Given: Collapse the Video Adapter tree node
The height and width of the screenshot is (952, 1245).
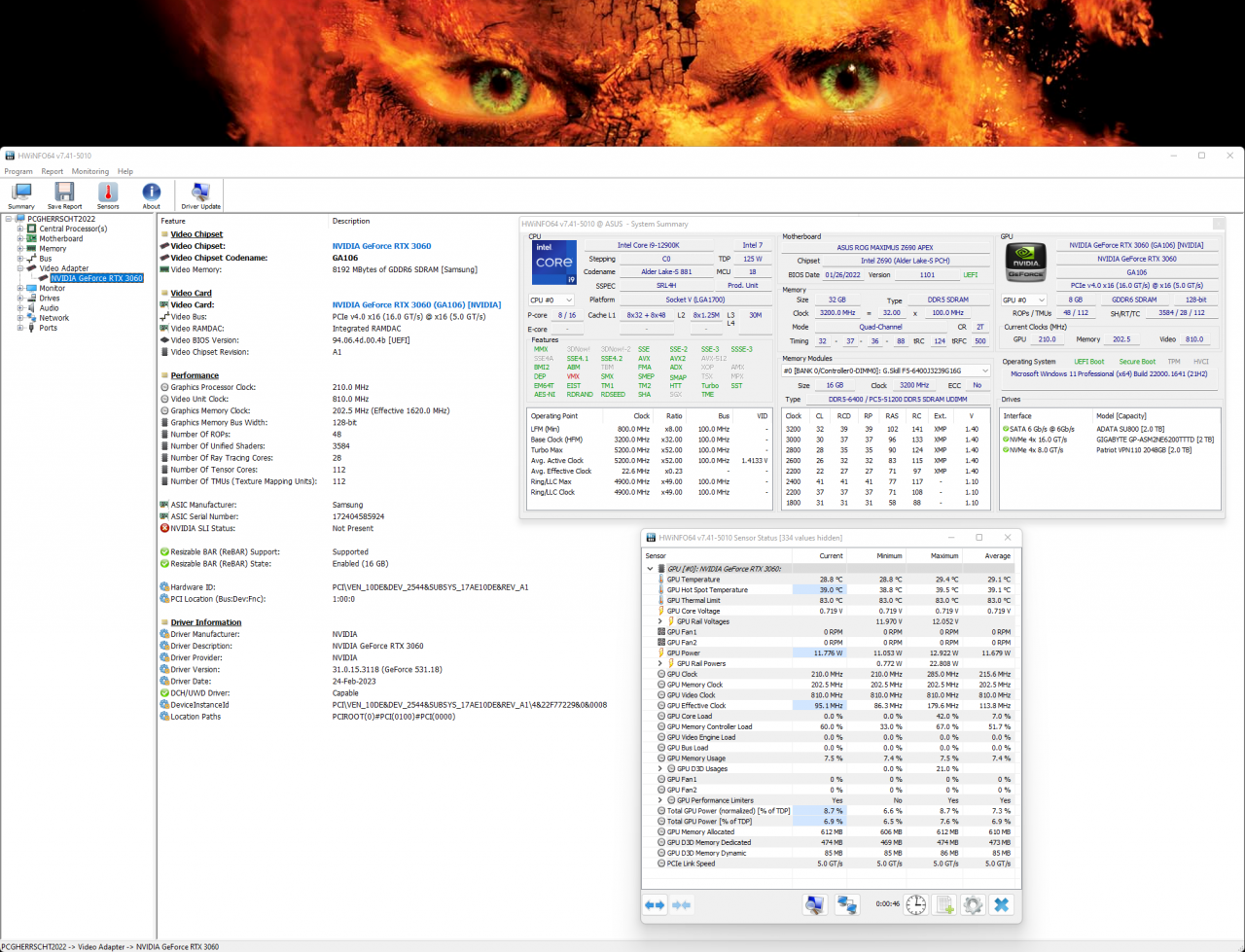Looking at the screenshot, I should tap(19, 268).
